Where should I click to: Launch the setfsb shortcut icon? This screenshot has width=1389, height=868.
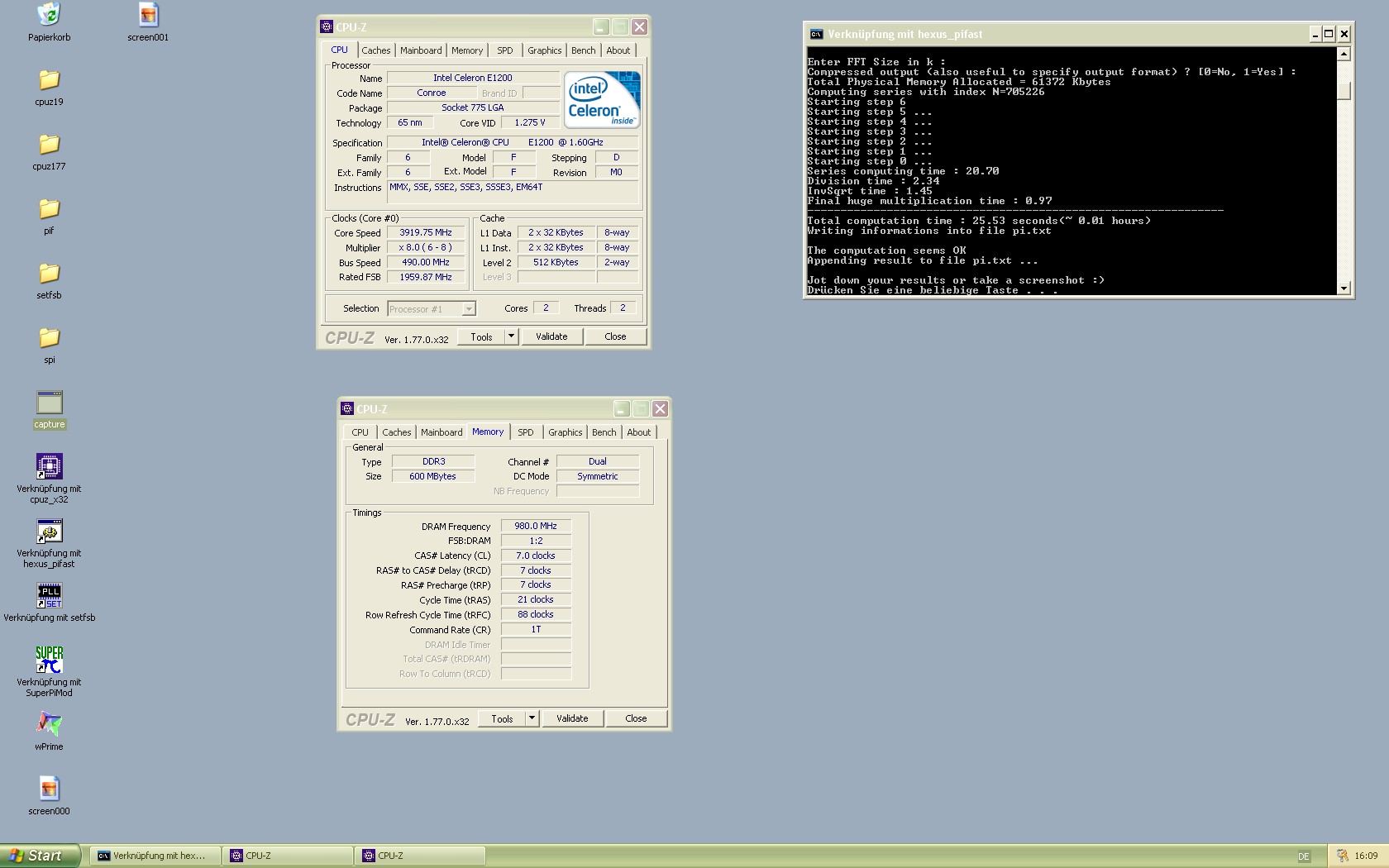49,595
